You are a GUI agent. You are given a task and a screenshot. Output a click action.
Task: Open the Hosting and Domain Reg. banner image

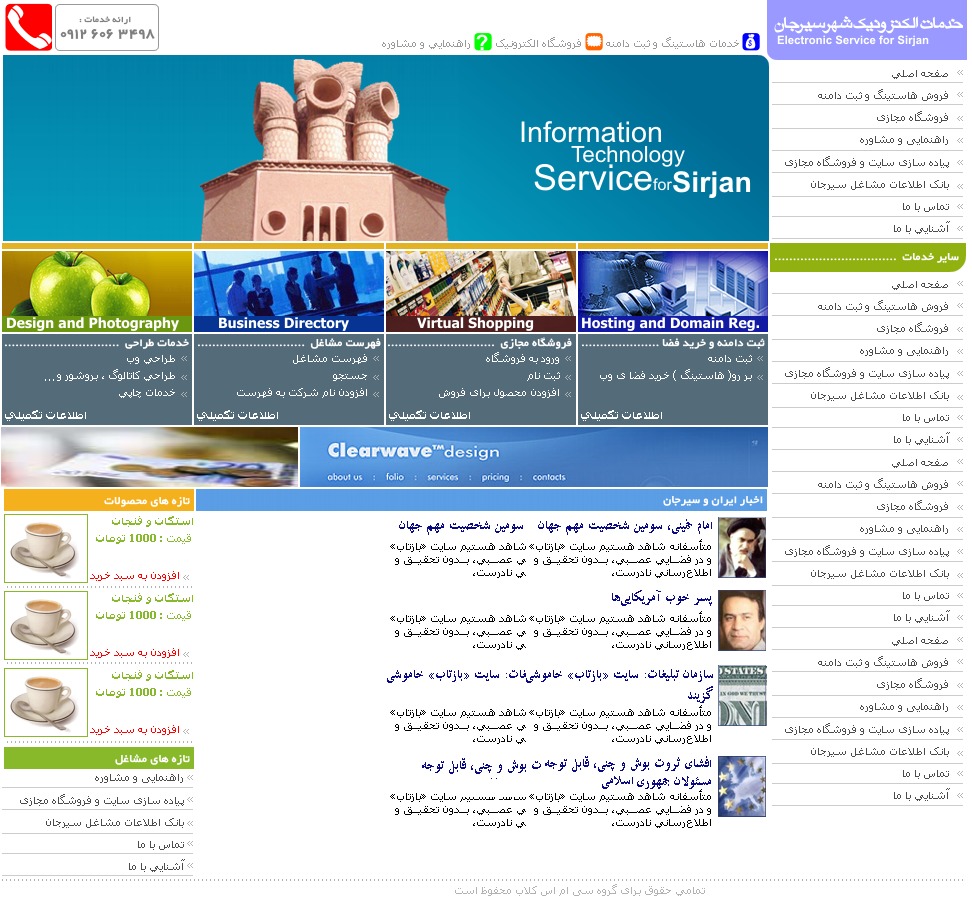(x=672, y=289)
